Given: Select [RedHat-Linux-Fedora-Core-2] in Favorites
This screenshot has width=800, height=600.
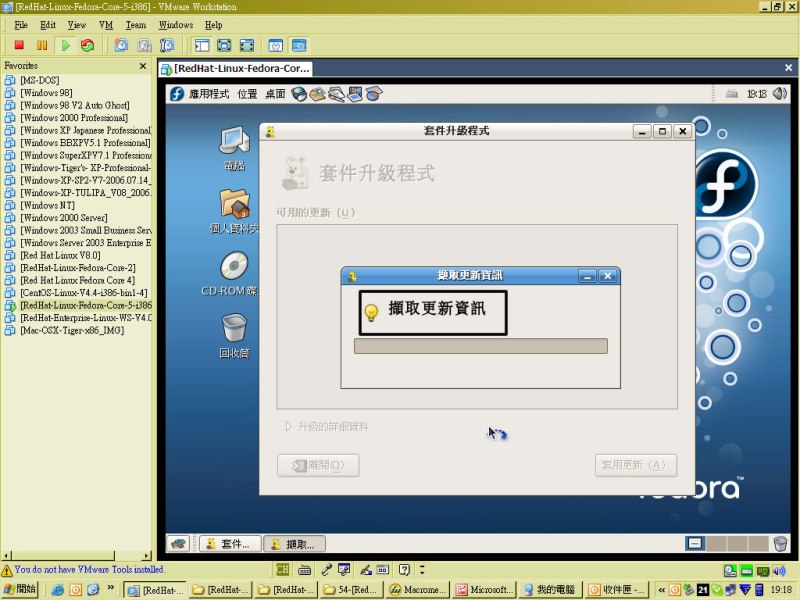Looking at the screenshot, I should point(78,268).
